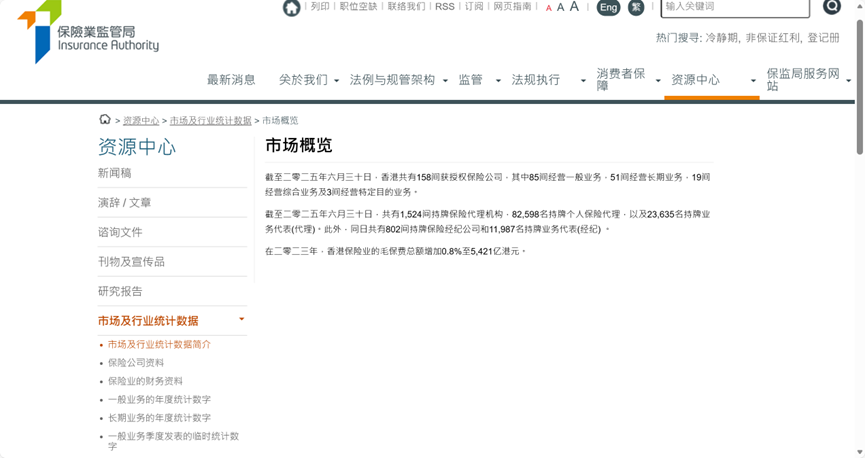The height and width of the screenshot is (458, 865).
Task: Expand the 法例与规管架构 dropdown arrow
Action: click(445, 81)
